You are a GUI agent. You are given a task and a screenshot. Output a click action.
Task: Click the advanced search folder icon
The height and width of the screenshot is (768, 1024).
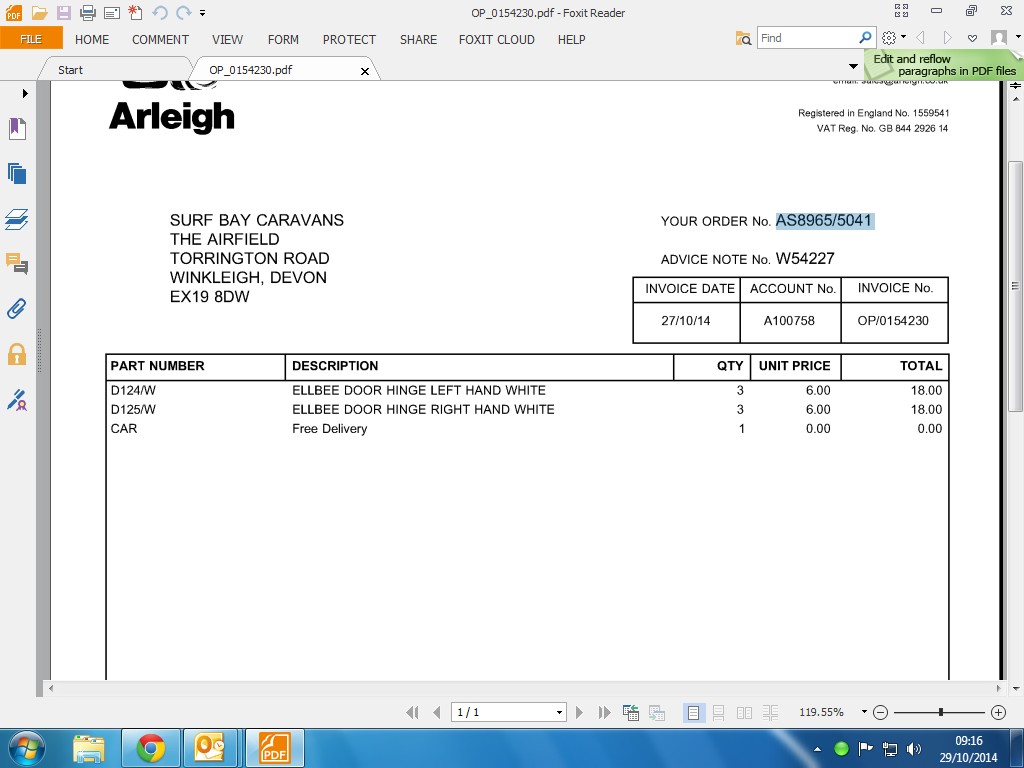click(x=743, y=39)
